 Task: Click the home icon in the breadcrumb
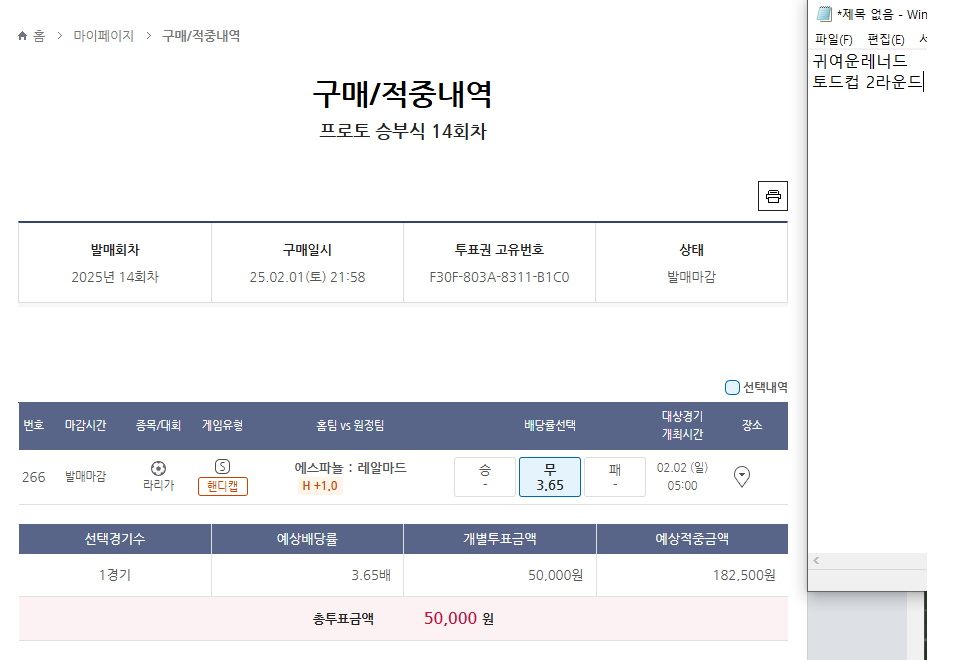(23, 36)
